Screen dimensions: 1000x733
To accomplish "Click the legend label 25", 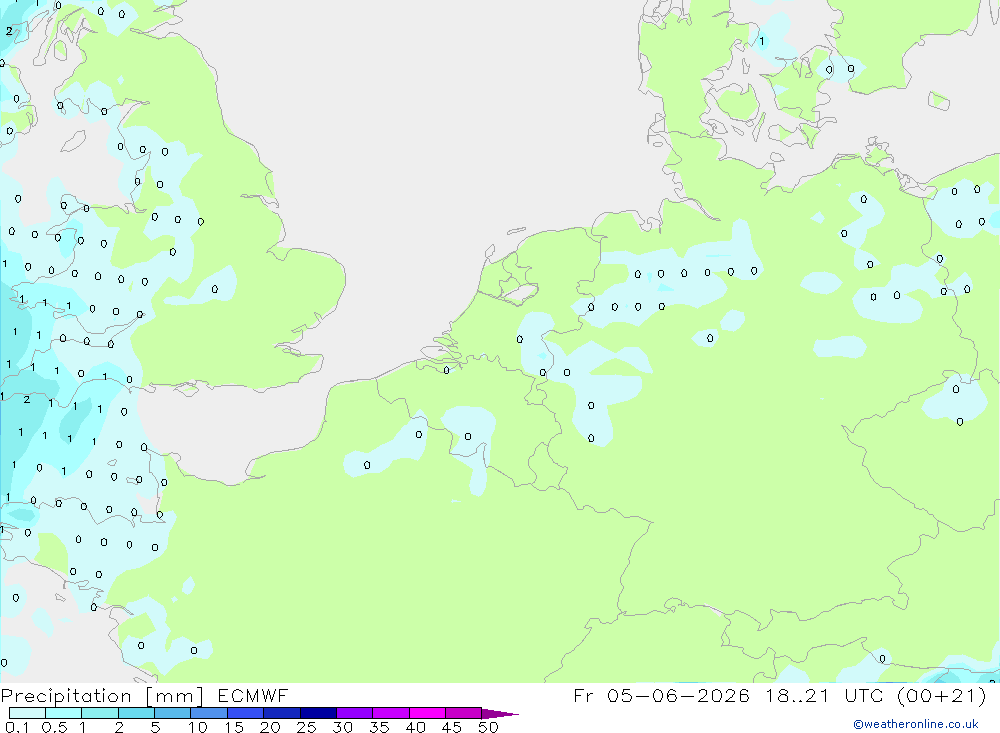I will (306, 727).
